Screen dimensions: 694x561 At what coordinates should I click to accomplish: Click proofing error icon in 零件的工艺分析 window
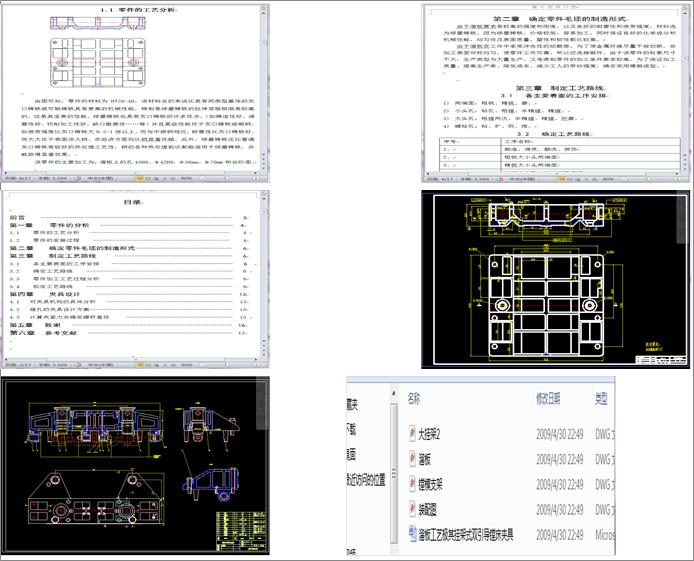[78, 179]
